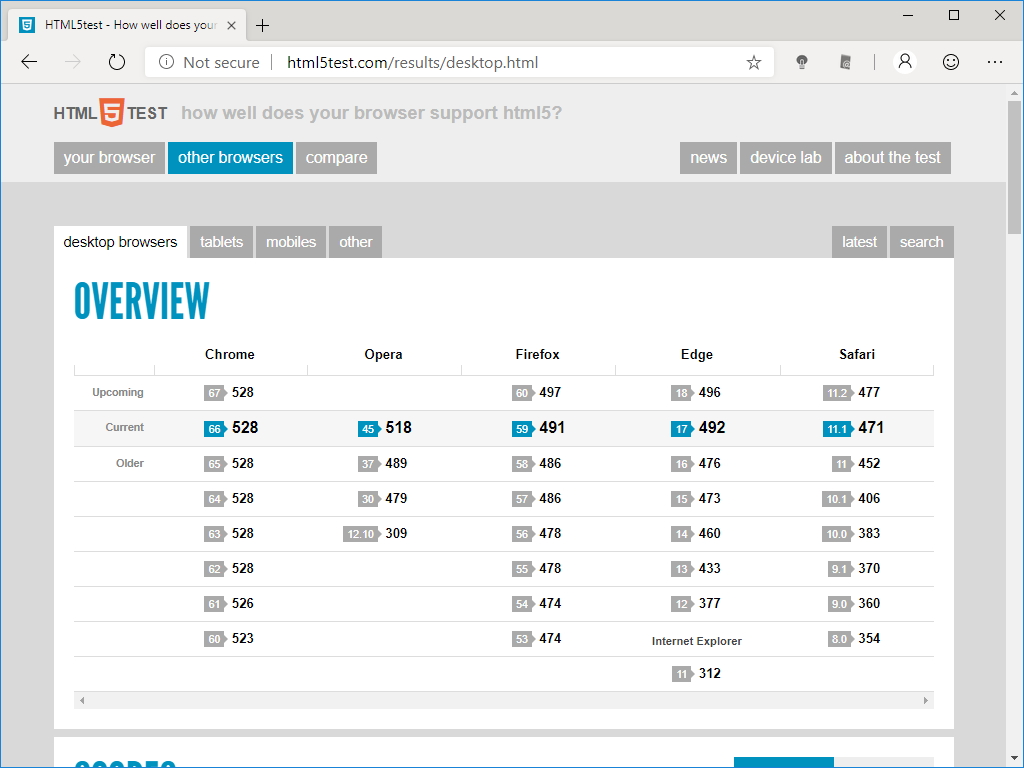Select the 'desktop browsers' tab
Screen dimensions: 1024x768
point(120,242)
